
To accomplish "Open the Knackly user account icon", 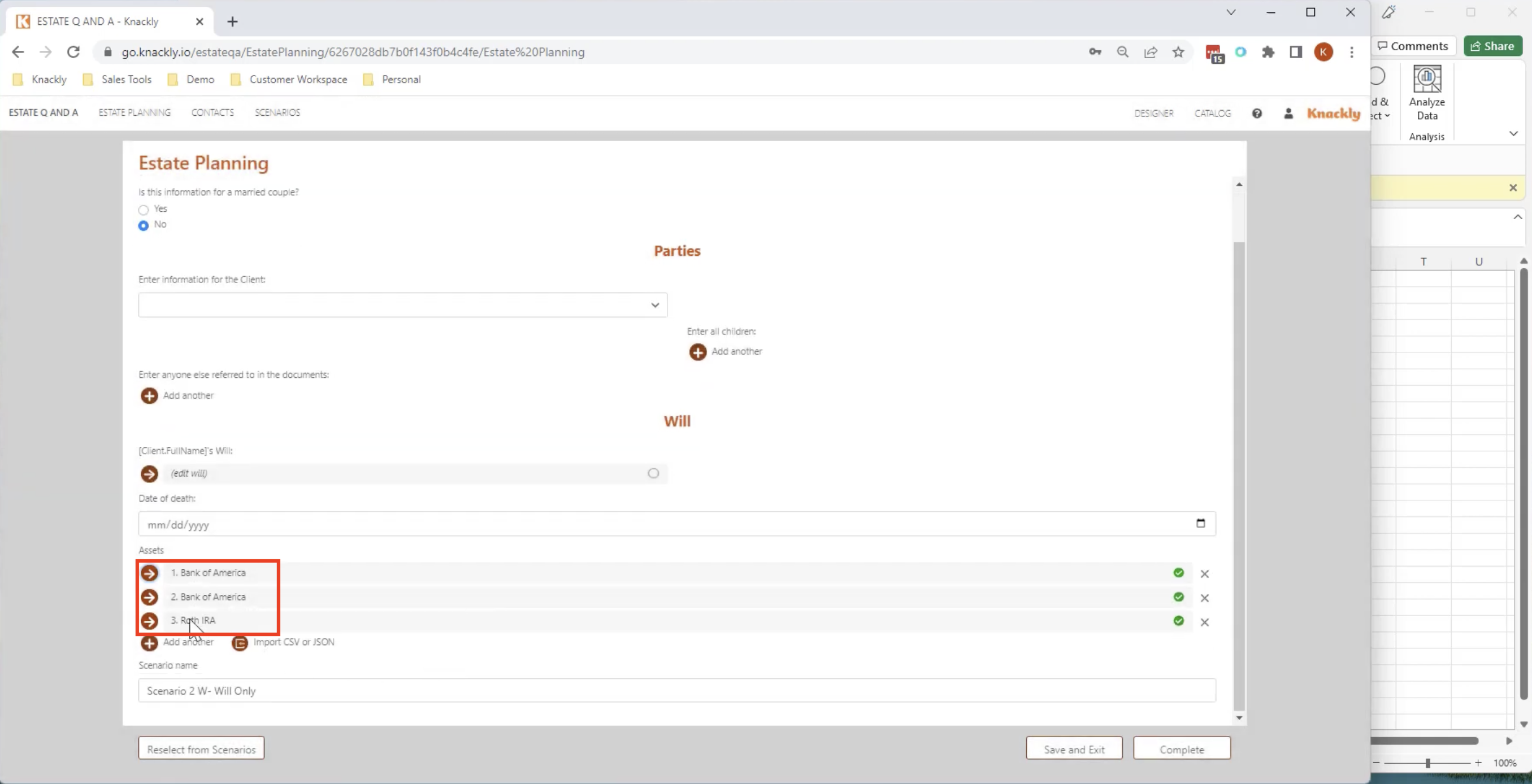I will tap(1288, 113).
